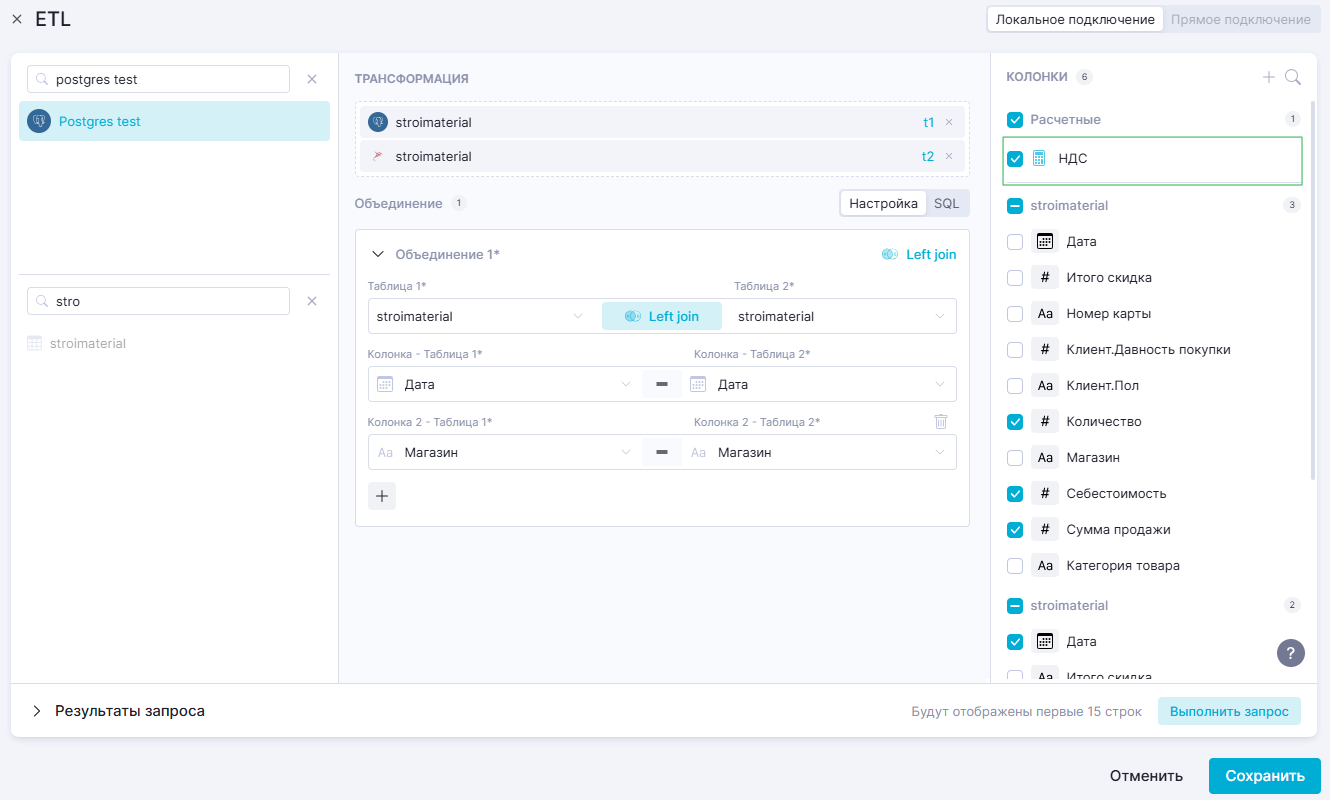Uncheck the Количество column

(x=1015, y=422)
